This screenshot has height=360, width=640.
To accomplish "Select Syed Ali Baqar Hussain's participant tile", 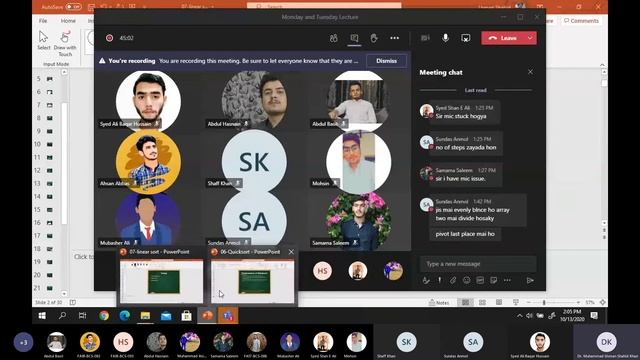I will tap(148, 100).
